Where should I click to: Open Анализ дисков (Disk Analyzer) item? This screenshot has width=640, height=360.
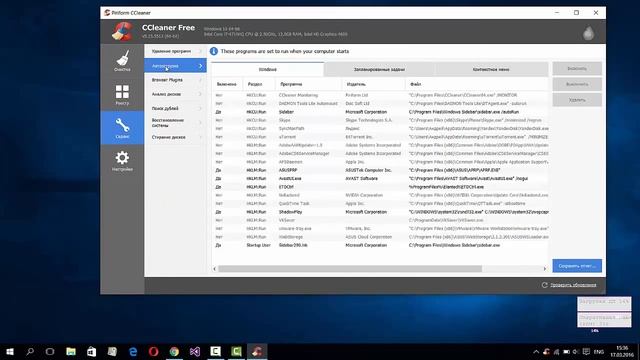176,94
